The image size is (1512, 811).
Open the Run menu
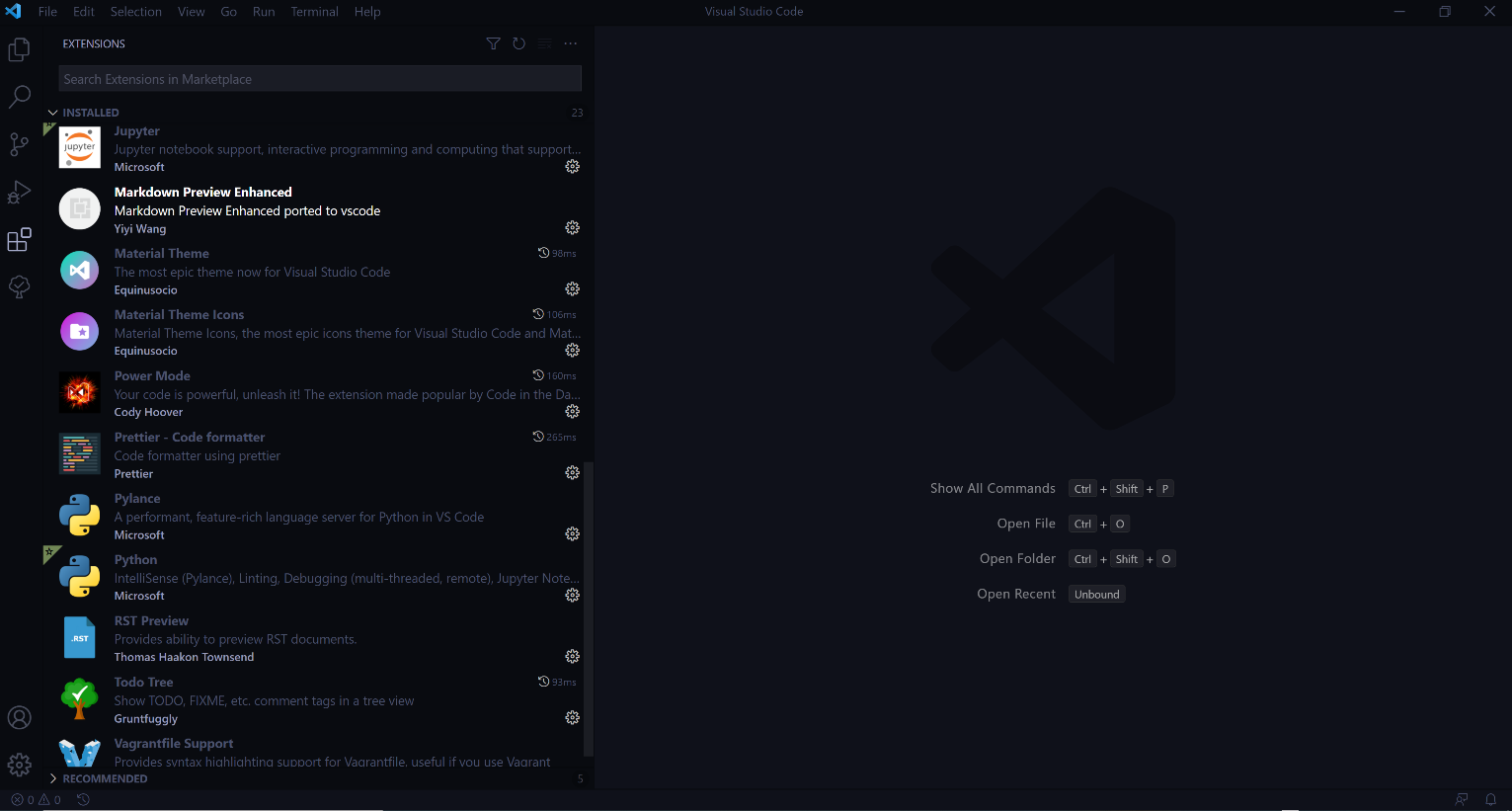point(264,12)
